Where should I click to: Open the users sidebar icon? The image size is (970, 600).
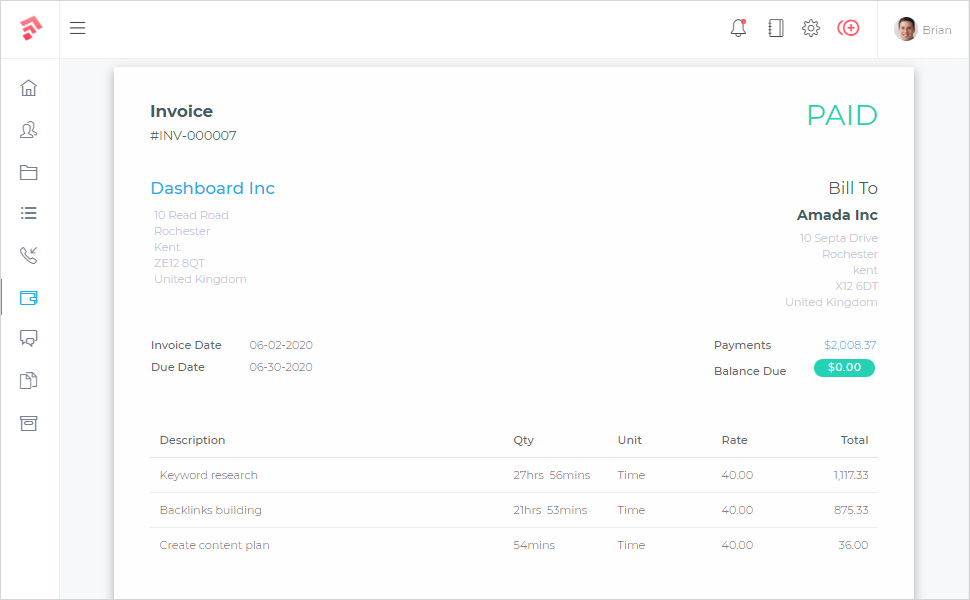(29, 130)
